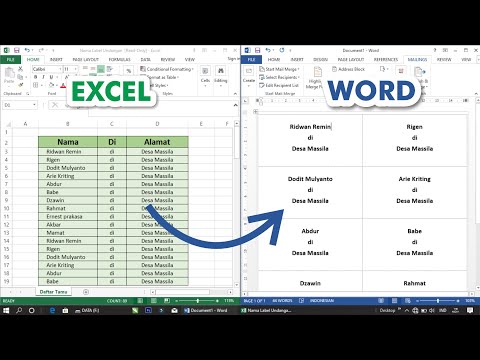
Task: Save the Excel workbook from quick access toolbar
Action: [17, 50]
